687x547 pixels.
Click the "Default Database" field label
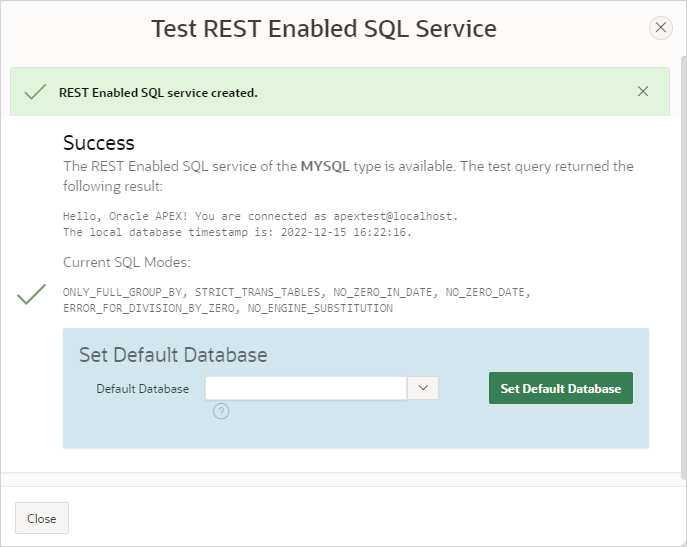click(142, 389)
